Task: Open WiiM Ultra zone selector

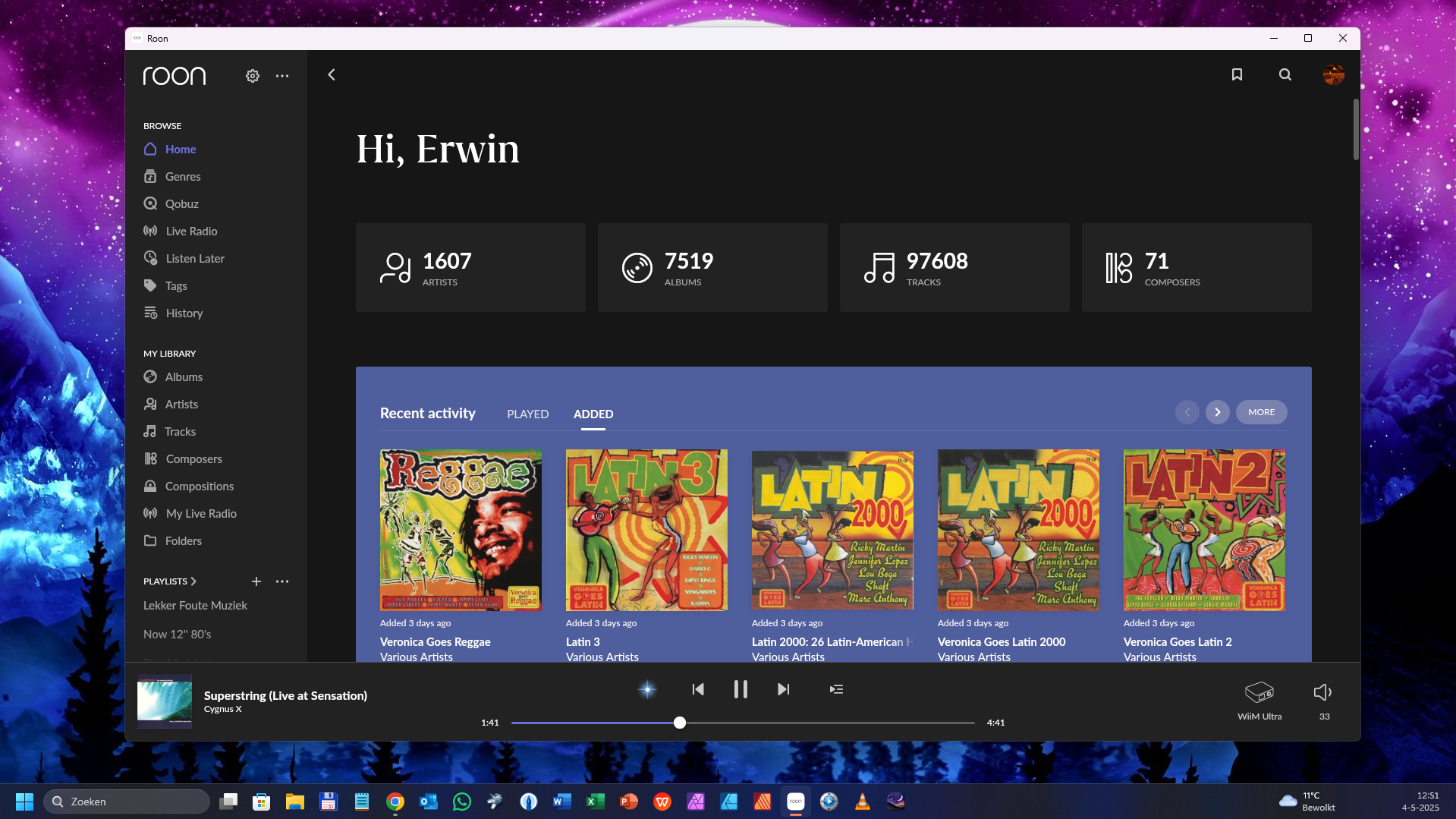Action: 1259,700
